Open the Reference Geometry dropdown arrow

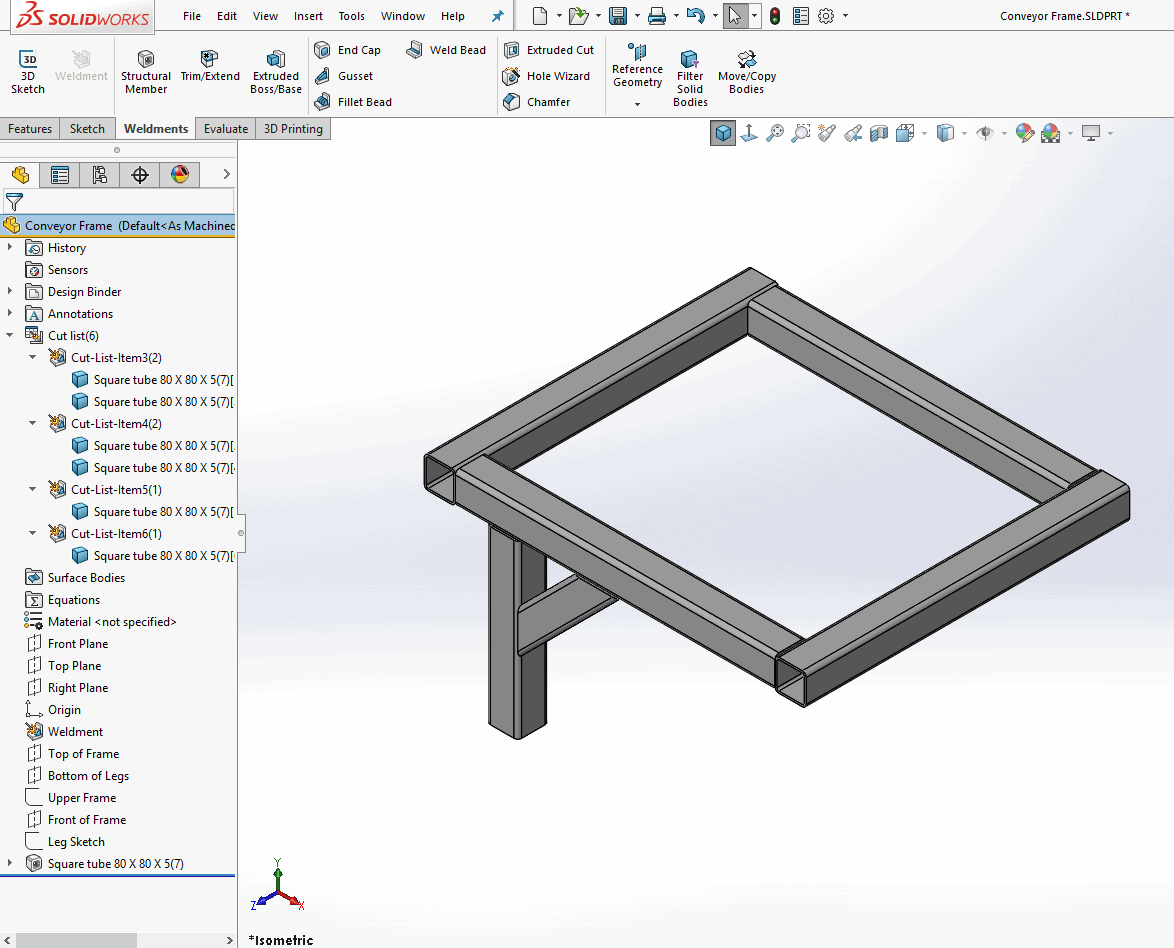pos(637,104)
